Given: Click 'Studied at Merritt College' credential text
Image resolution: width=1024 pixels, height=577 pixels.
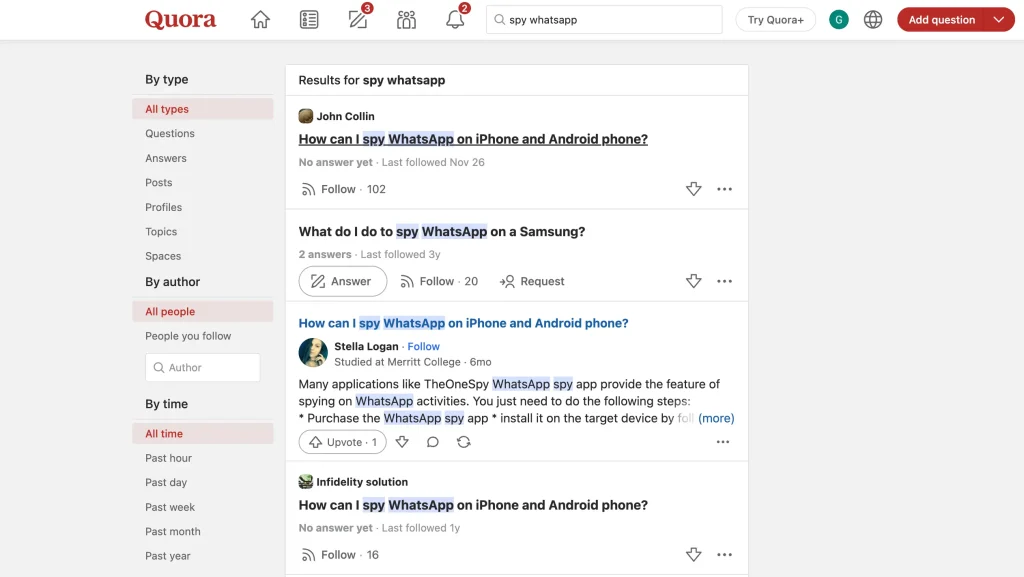Looking at the screenshot, I should pos(397,362).
